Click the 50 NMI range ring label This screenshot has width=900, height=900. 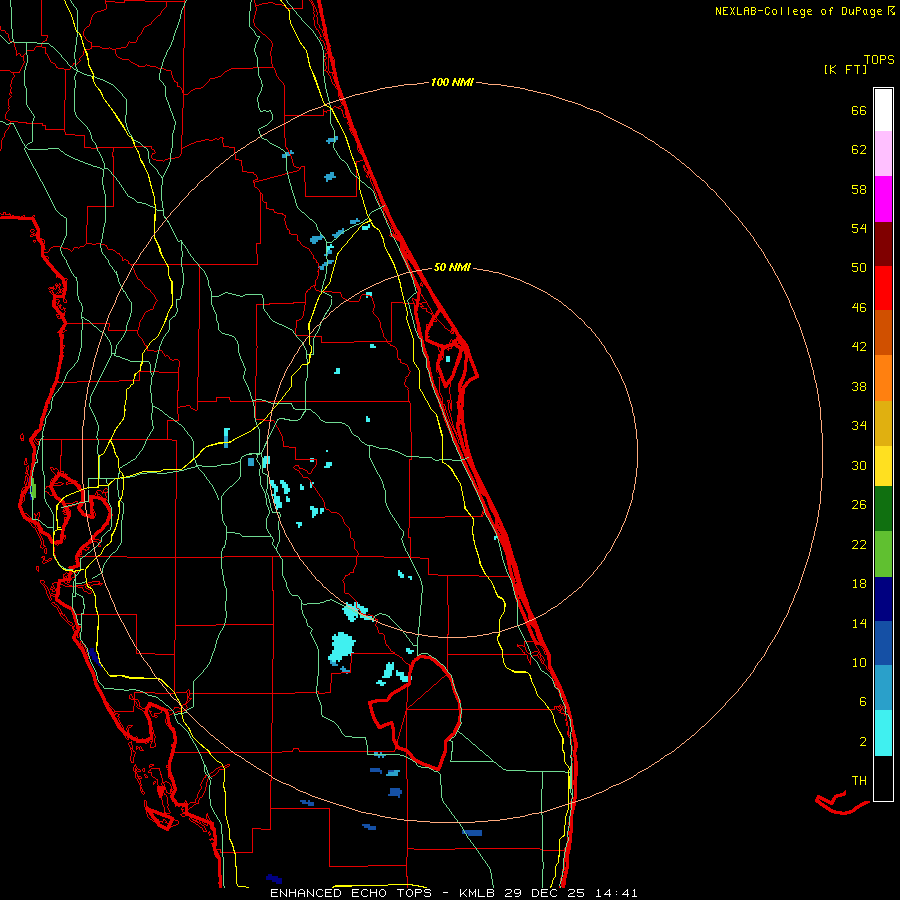pos(452,267)
